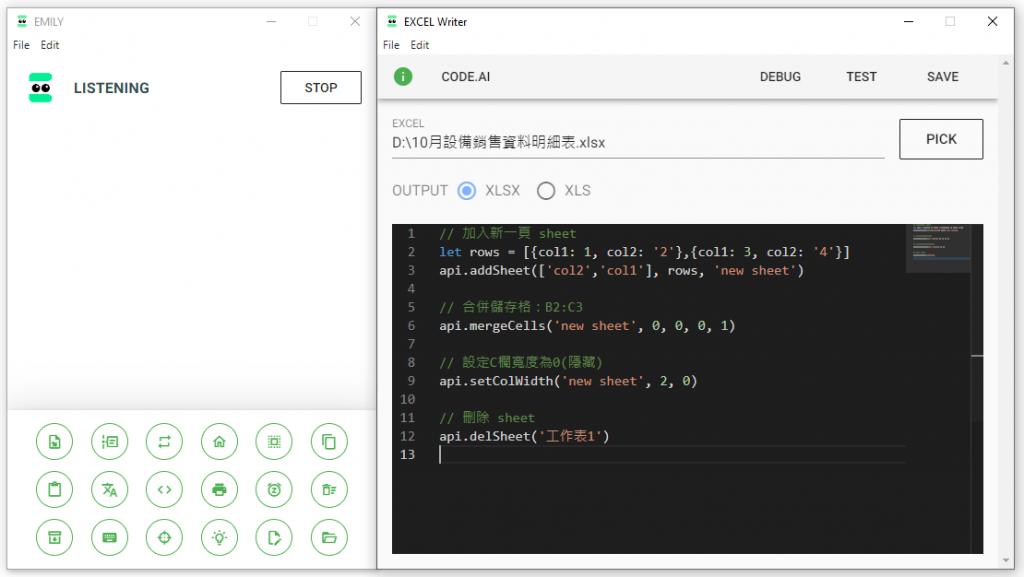This screenshot has width=1024, height=577.
Task: Click the TEST button
Action: point(861,76)
